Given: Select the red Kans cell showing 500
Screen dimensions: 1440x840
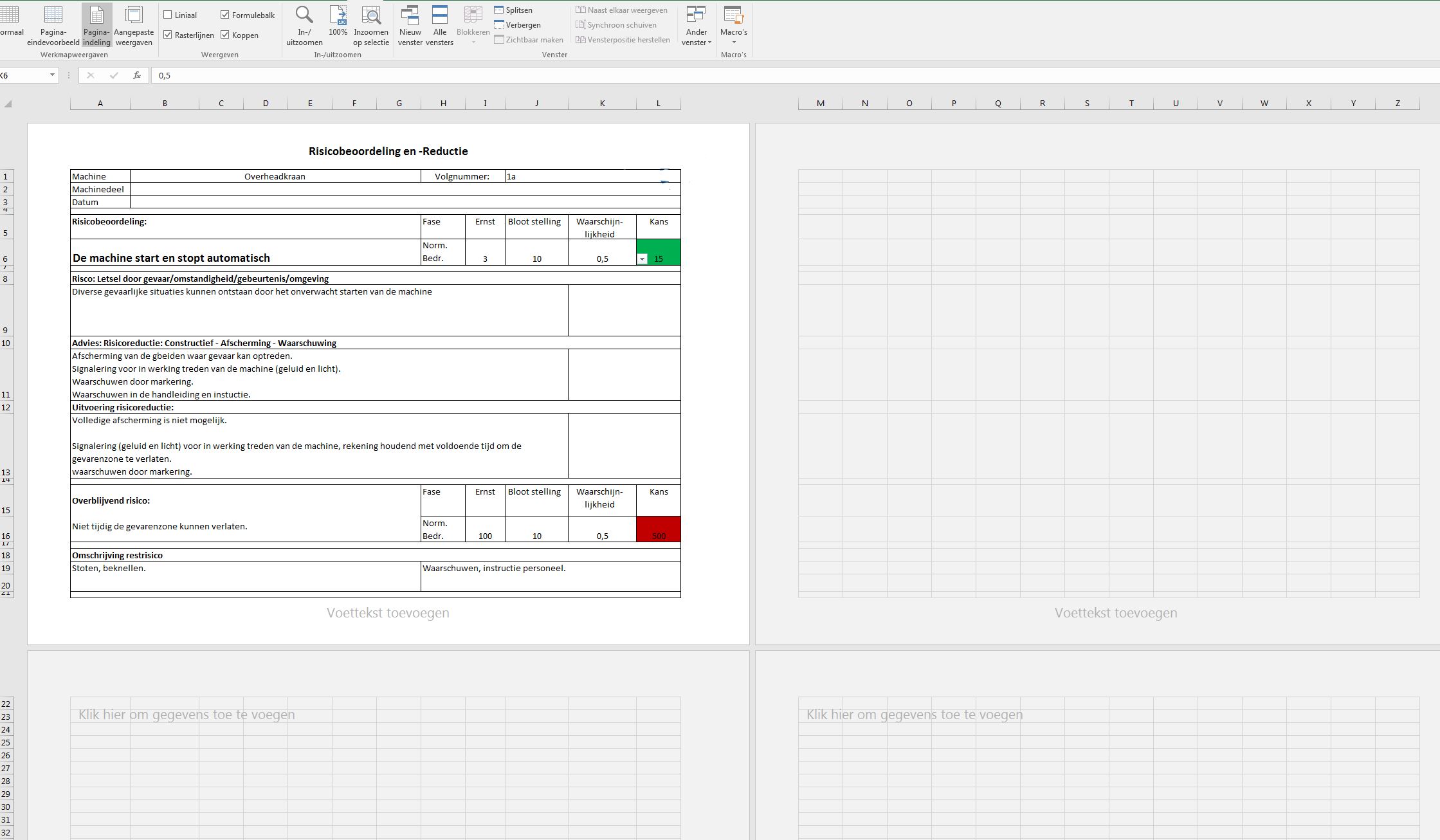Looking at the screenshot, I should click(x=659, y=529).
